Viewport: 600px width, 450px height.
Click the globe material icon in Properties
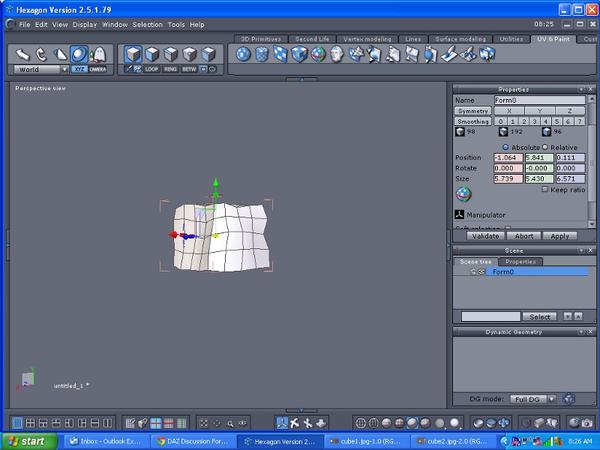464,194
